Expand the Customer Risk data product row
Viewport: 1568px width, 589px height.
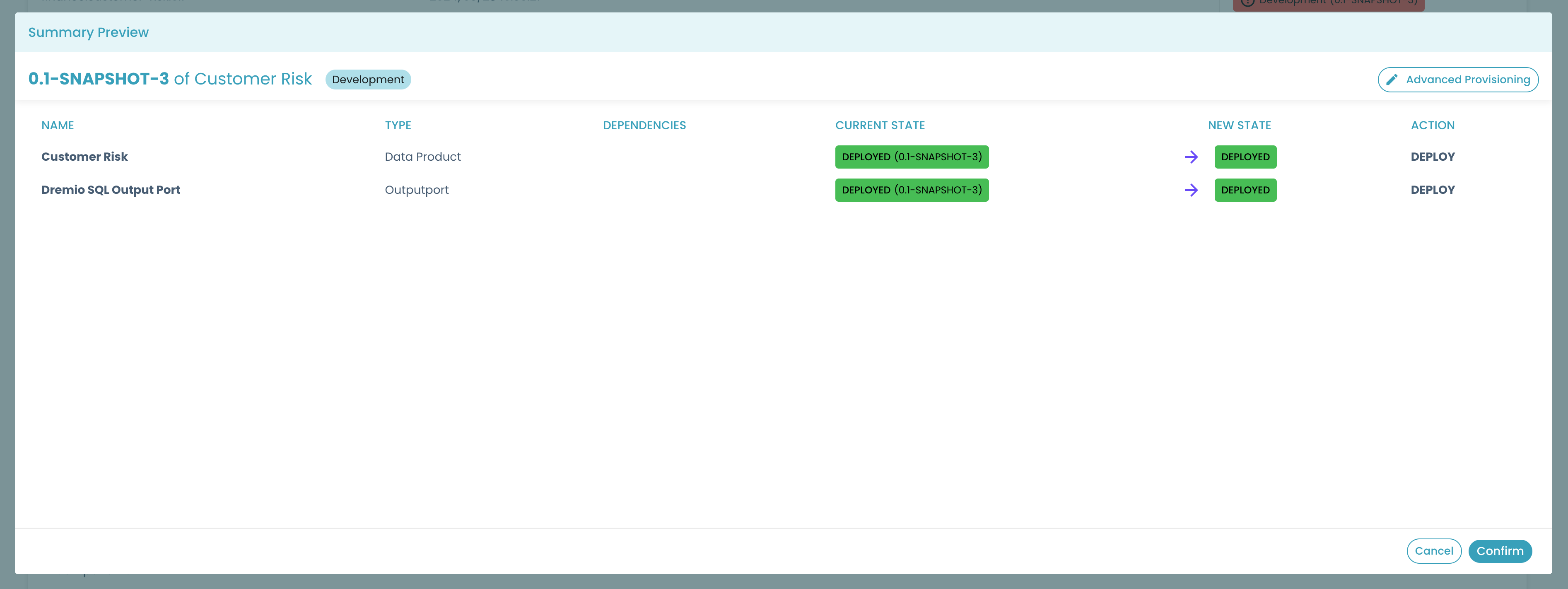coord(84,156)
